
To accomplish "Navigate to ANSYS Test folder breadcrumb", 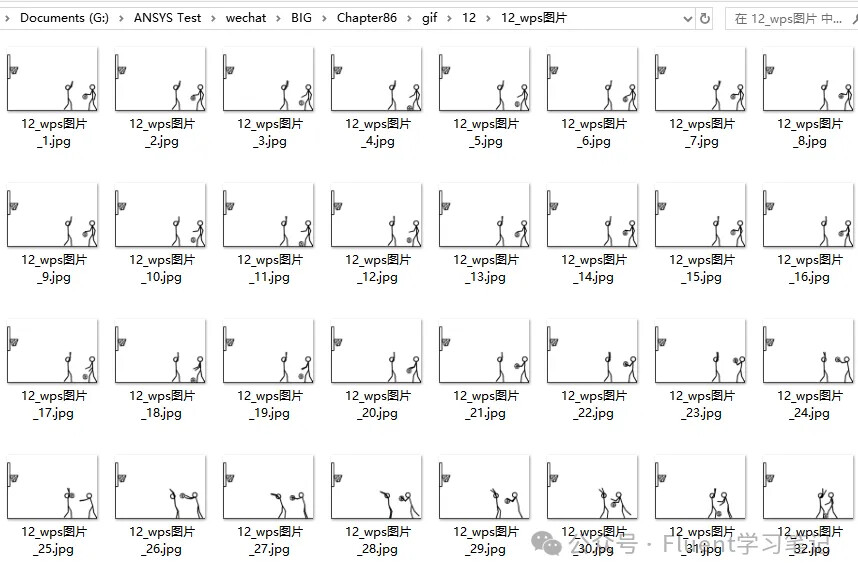I will pos(167,18).
